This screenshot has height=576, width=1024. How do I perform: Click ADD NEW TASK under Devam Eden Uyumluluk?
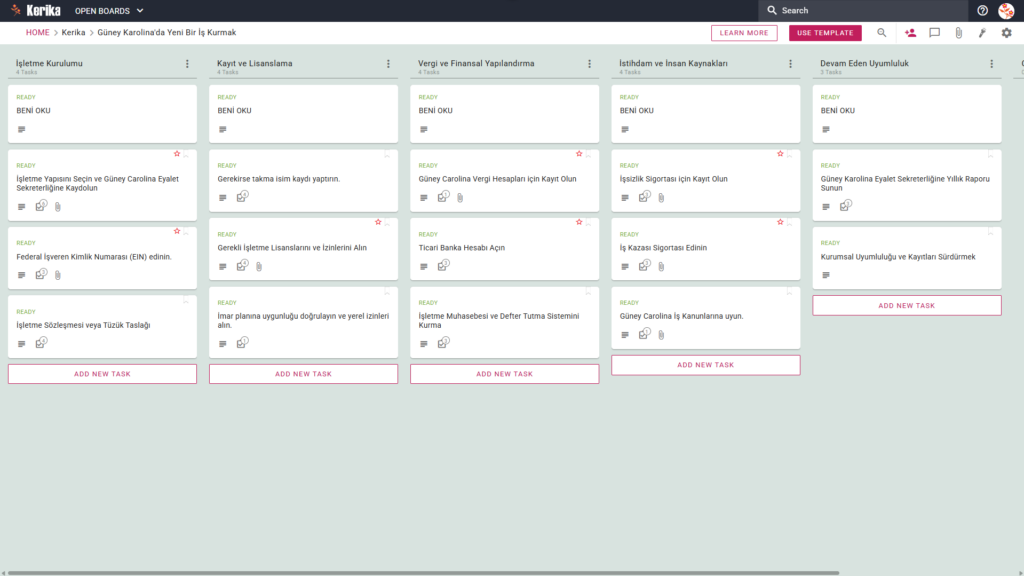click(x=906, y=306)
